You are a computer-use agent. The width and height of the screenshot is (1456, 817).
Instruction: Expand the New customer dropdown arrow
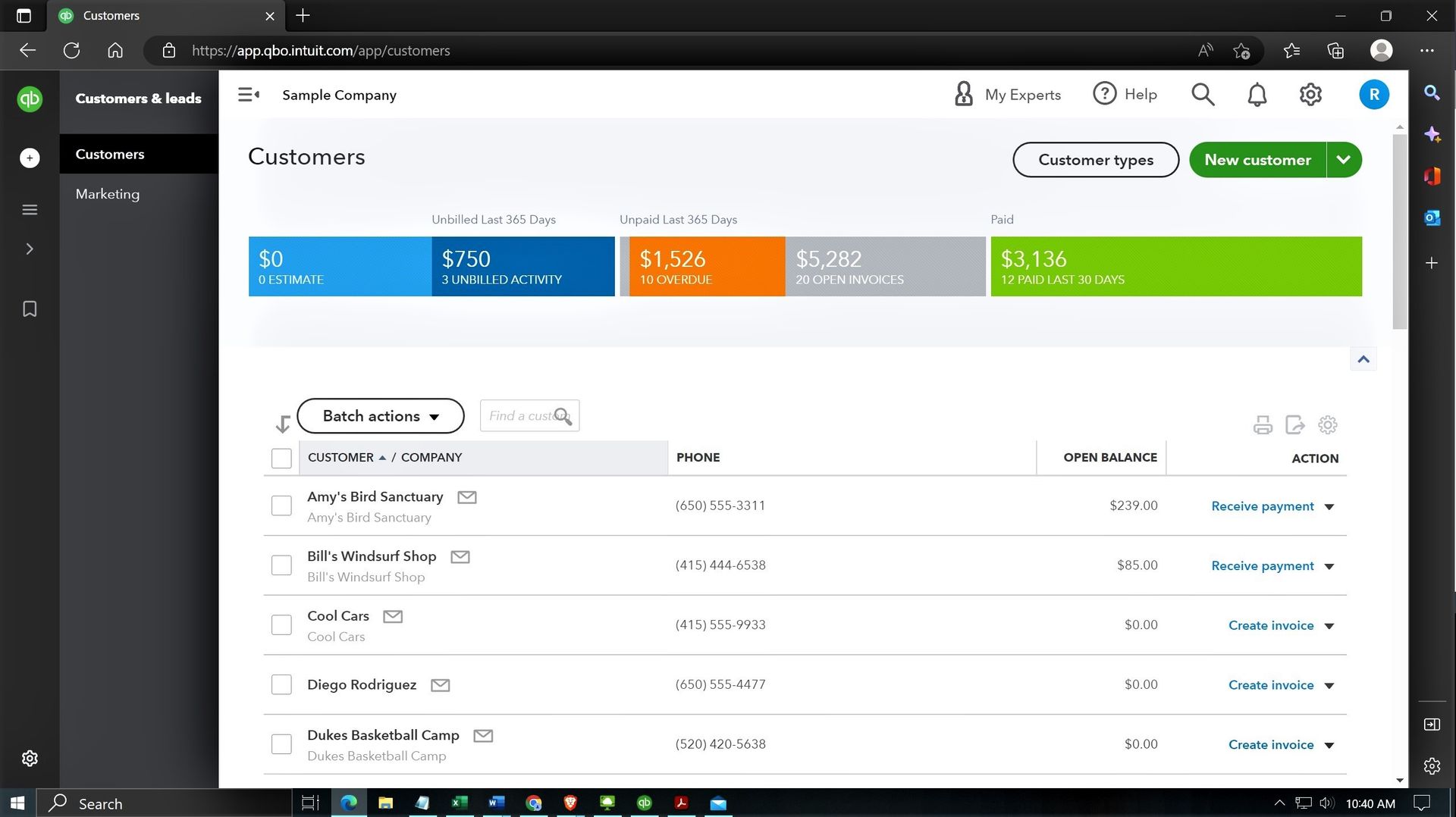[x=1344, y=159]
